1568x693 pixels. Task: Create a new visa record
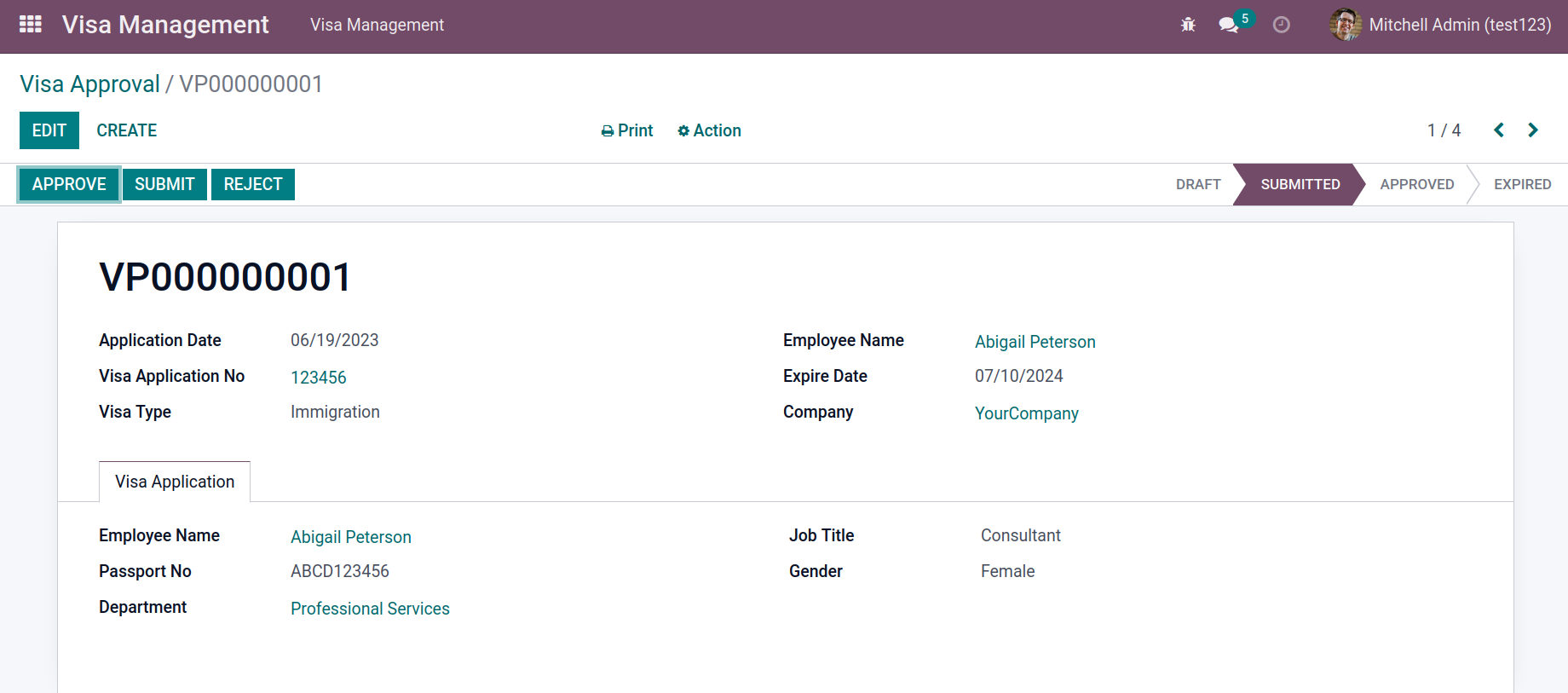(127, 130)
